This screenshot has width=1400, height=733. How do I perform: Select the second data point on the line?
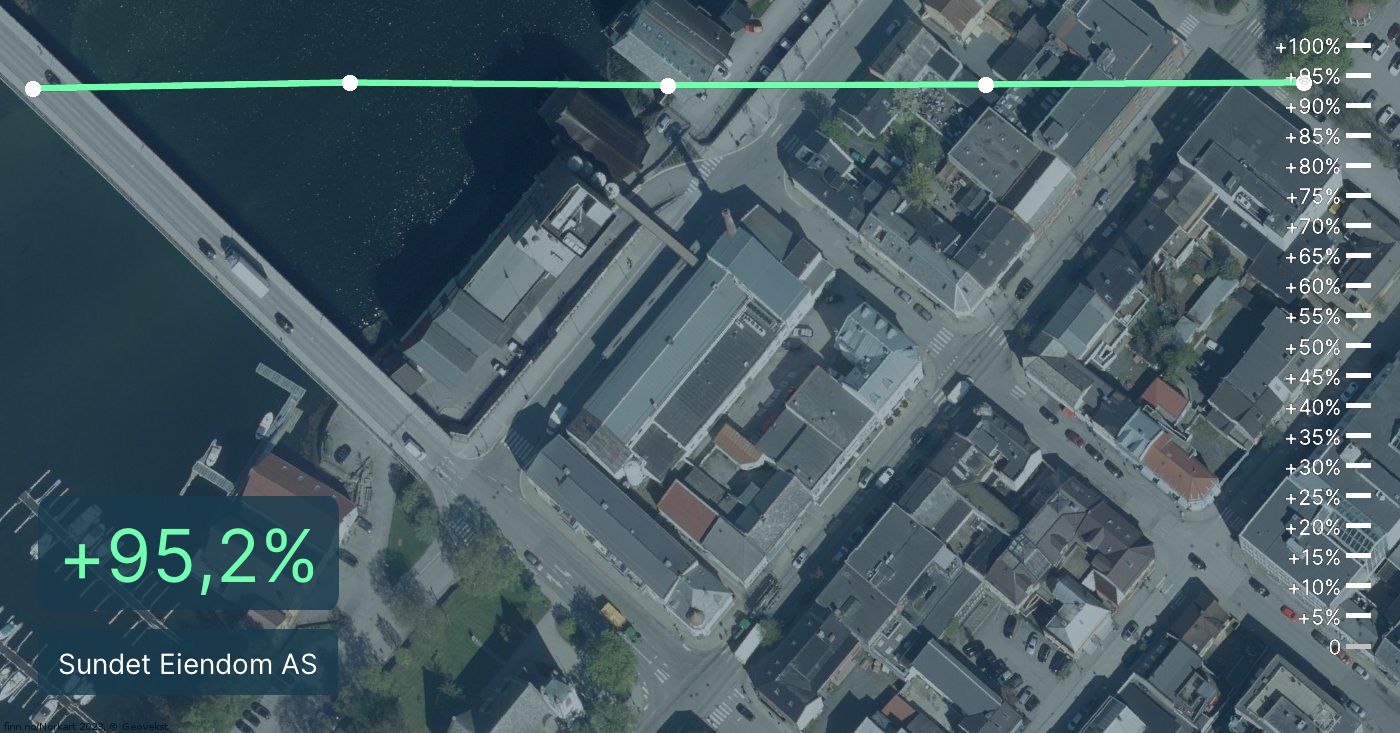click(350, 83)
